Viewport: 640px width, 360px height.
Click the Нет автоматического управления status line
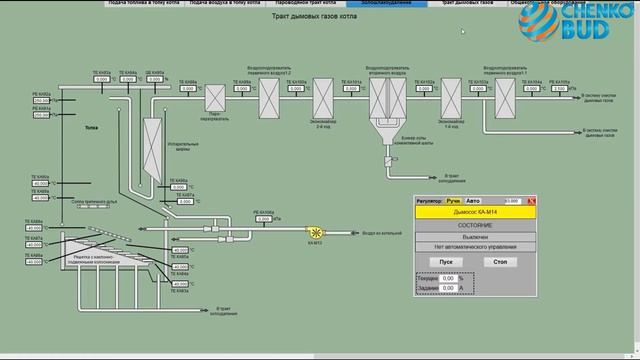pyautogui.click(x=475, y=247)
